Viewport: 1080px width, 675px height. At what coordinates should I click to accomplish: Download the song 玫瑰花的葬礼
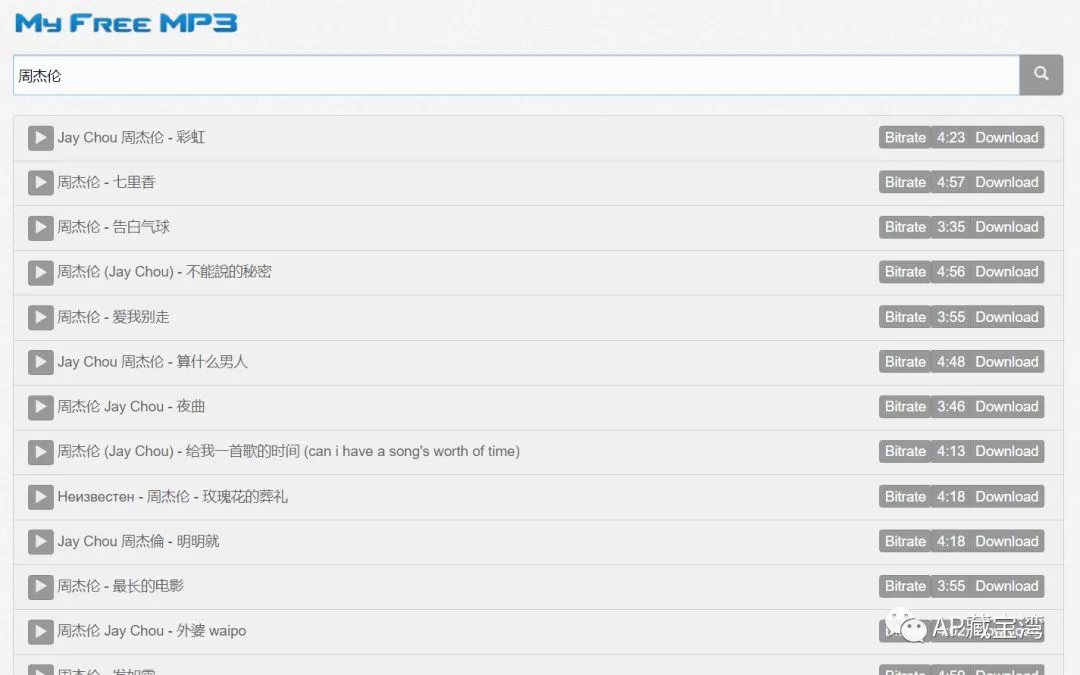1006,497
